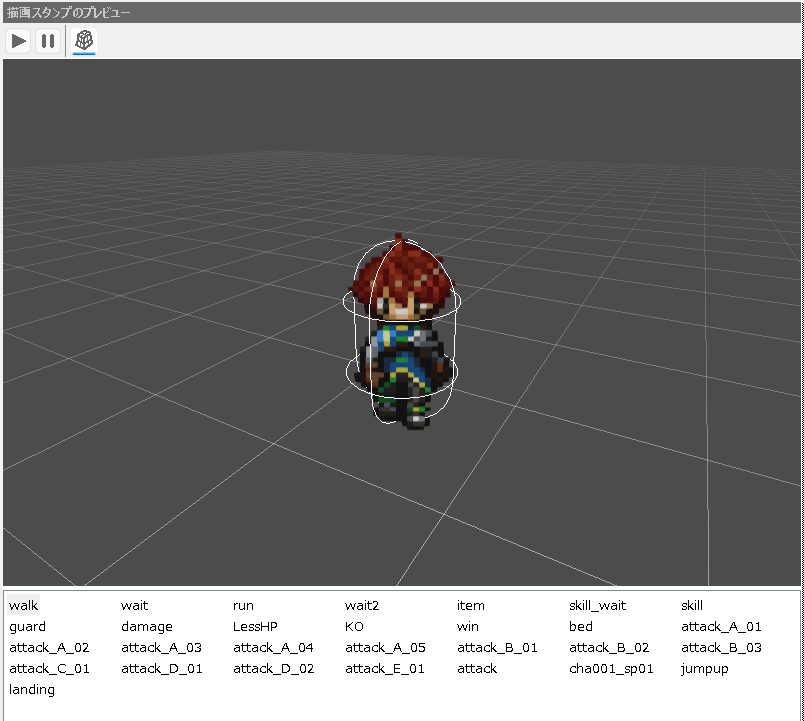The image size is (804, 721).
Task: Choose the bed motion
Action: [580, 626]
